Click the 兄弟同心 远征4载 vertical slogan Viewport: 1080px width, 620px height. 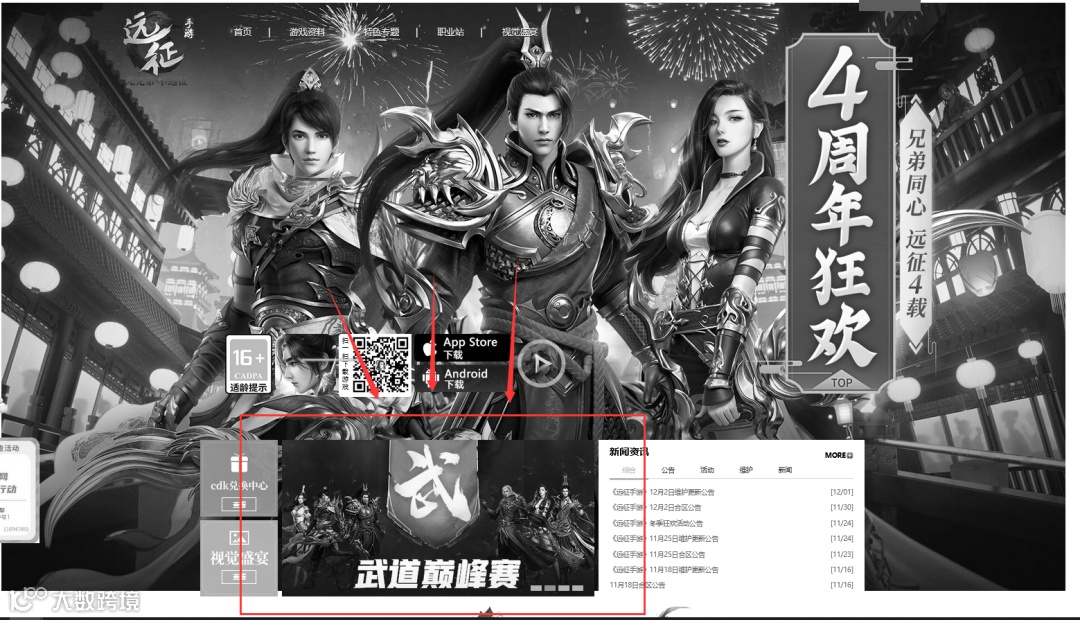pyautogui.click(x=915, y=224)
